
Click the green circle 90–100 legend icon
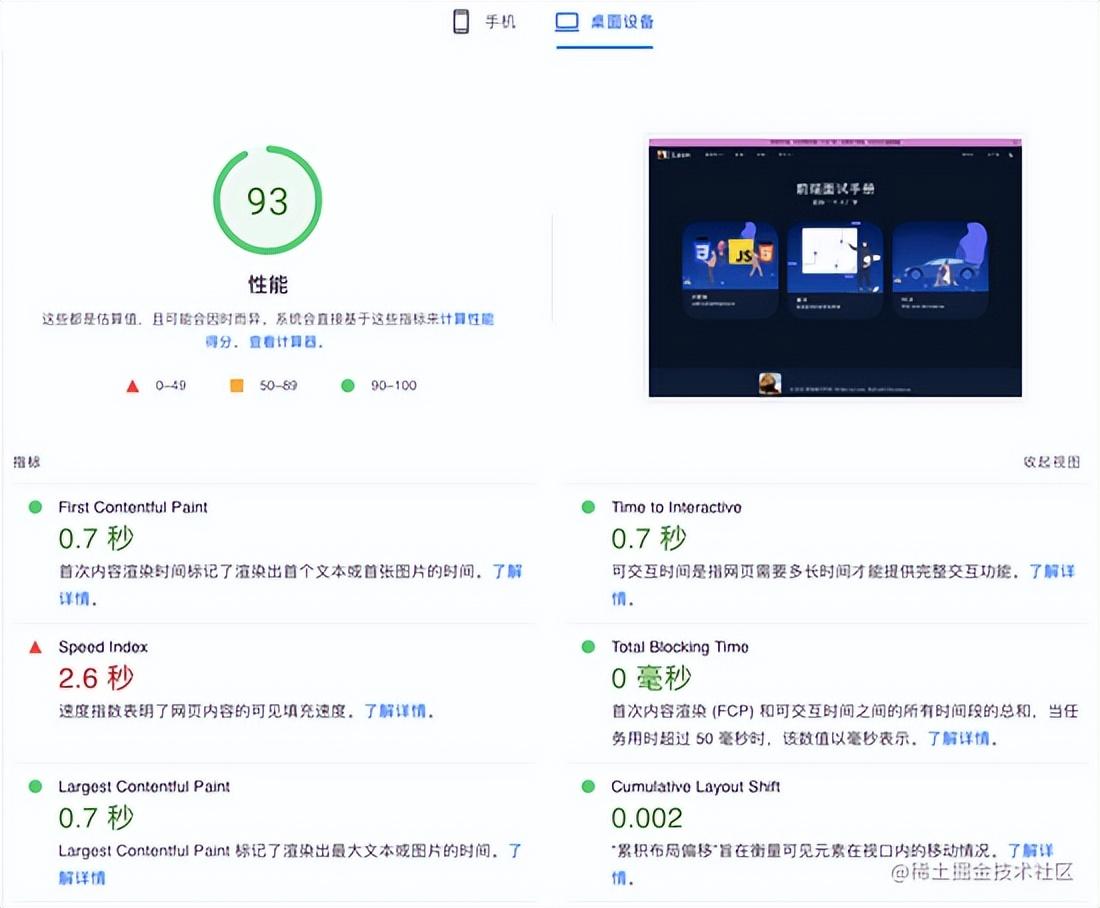(347, 385)
